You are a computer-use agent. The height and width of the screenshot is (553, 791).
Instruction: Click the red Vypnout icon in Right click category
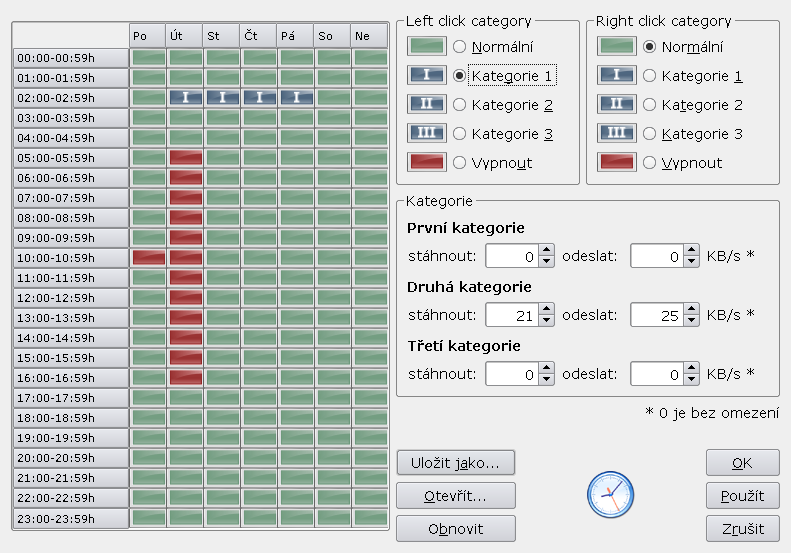(616, 162)
